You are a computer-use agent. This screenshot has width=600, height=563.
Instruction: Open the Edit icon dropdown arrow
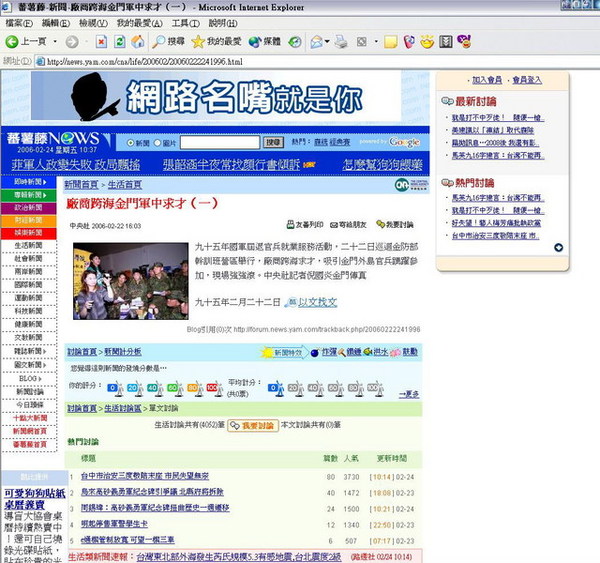coord(376,41)
